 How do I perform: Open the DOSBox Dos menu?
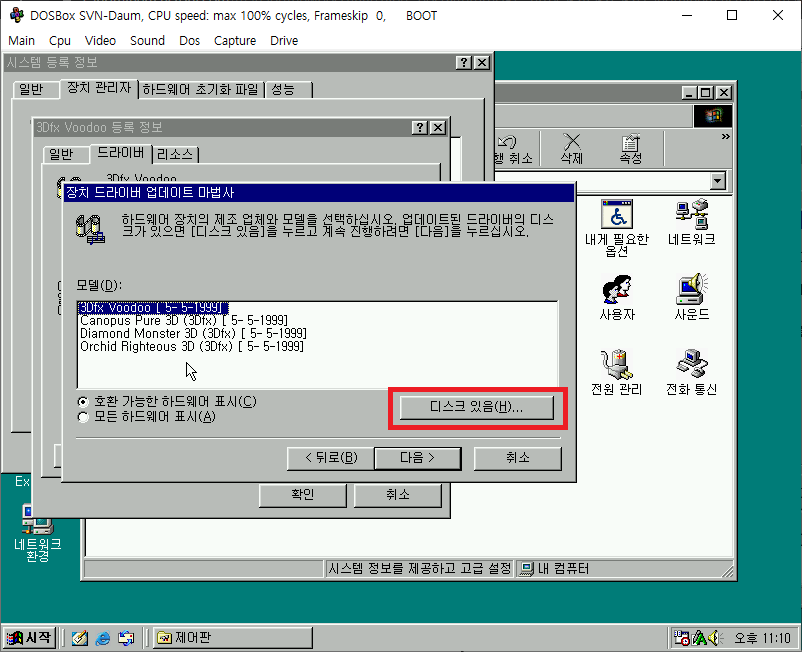189,40
